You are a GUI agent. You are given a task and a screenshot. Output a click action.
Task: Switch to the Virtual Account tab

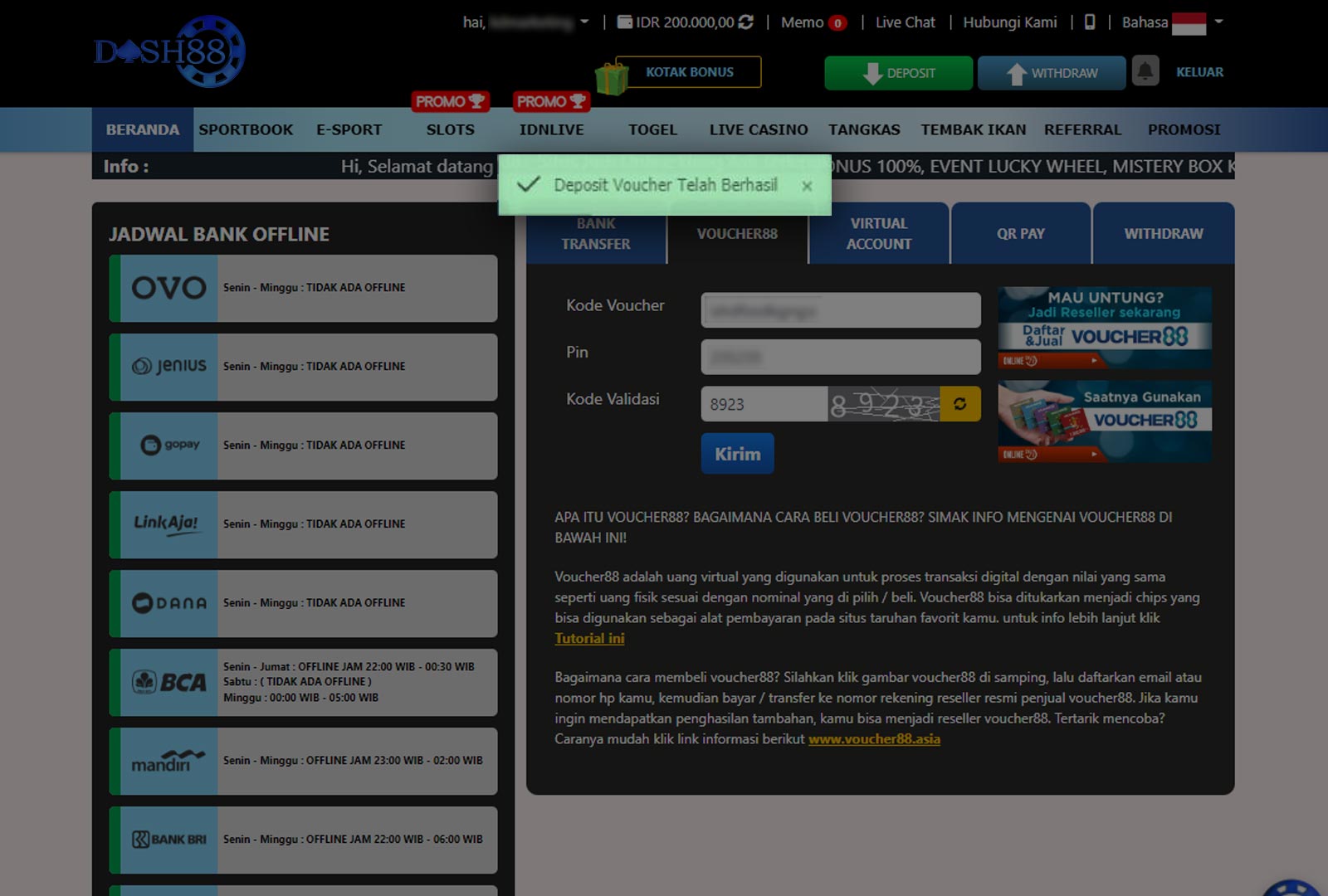point(878,234)
